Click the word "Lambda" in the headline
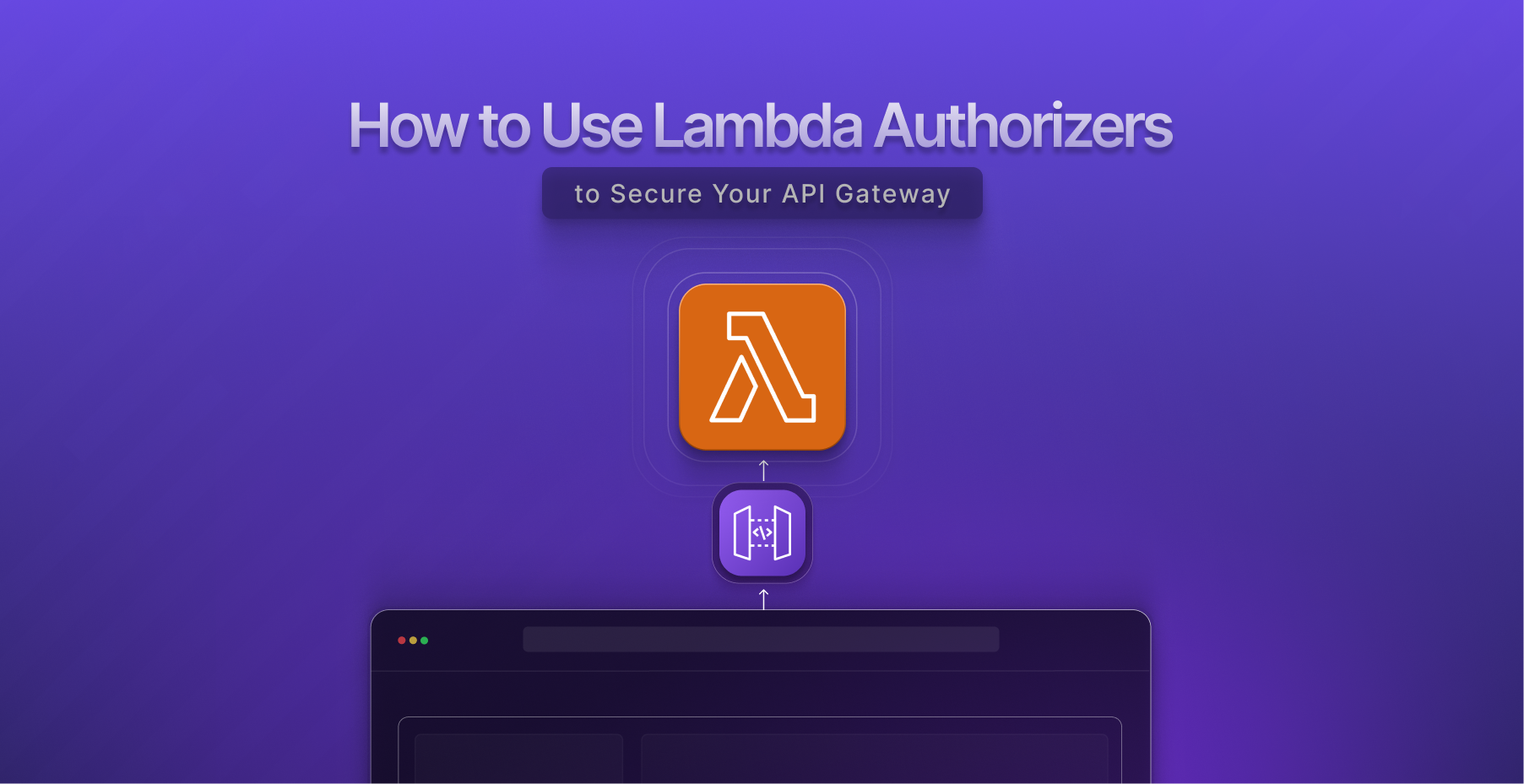This screenshot has width=1524, height=784. (x=757, y=126)
